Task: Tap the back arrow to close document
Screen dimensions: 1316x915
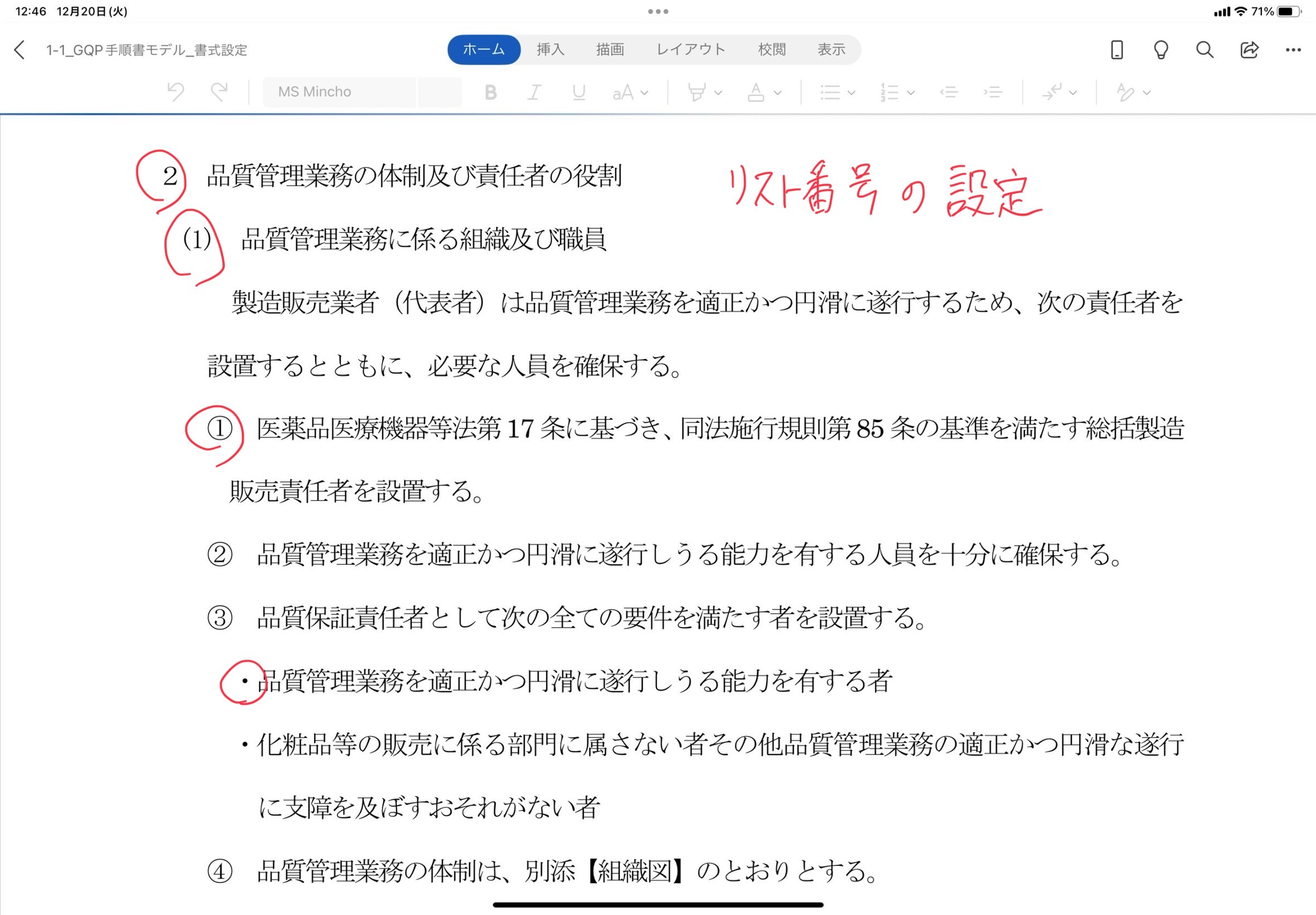Action: pos(20,50)
